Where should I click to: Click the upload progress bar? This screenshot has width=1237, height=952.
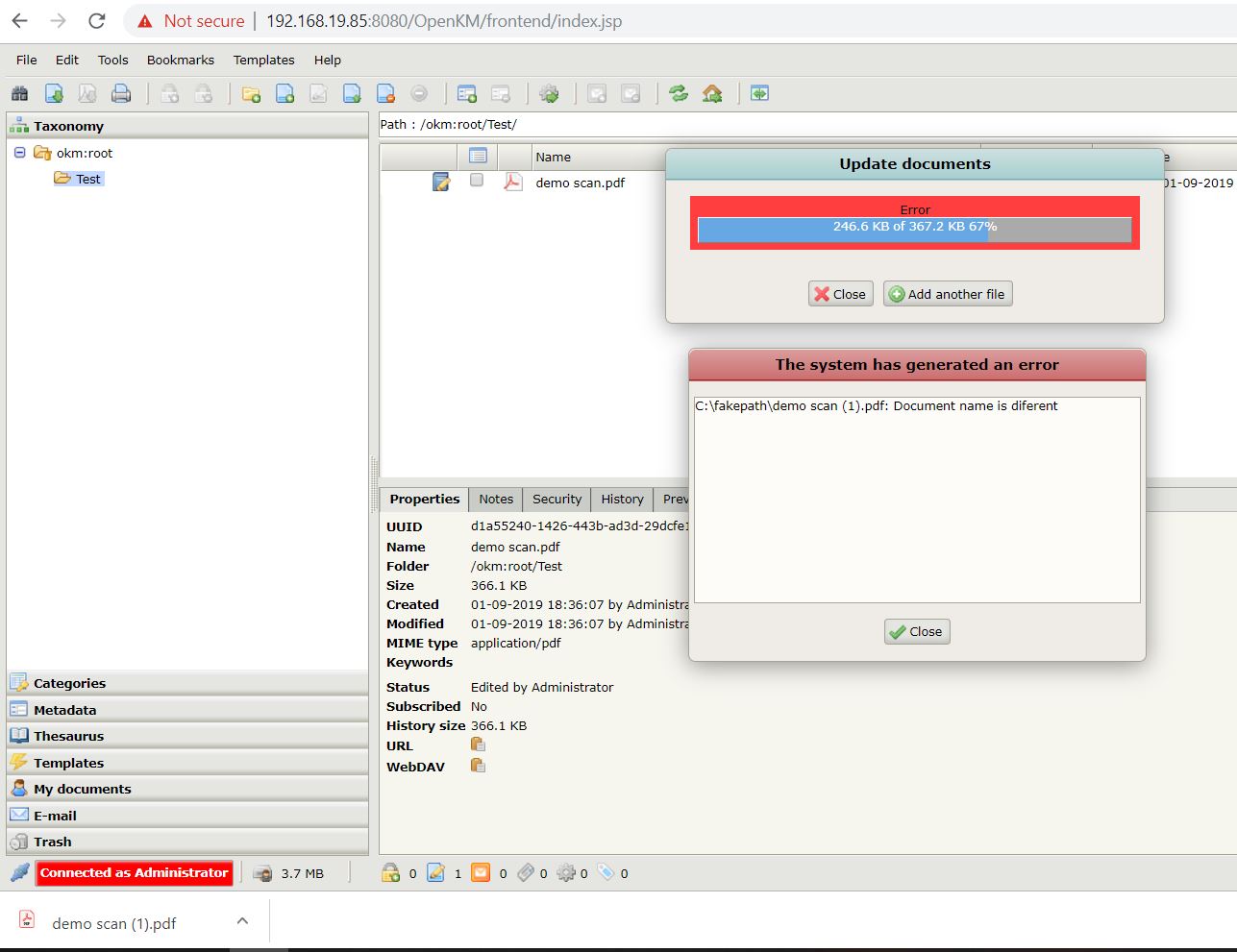coord(914,230)
